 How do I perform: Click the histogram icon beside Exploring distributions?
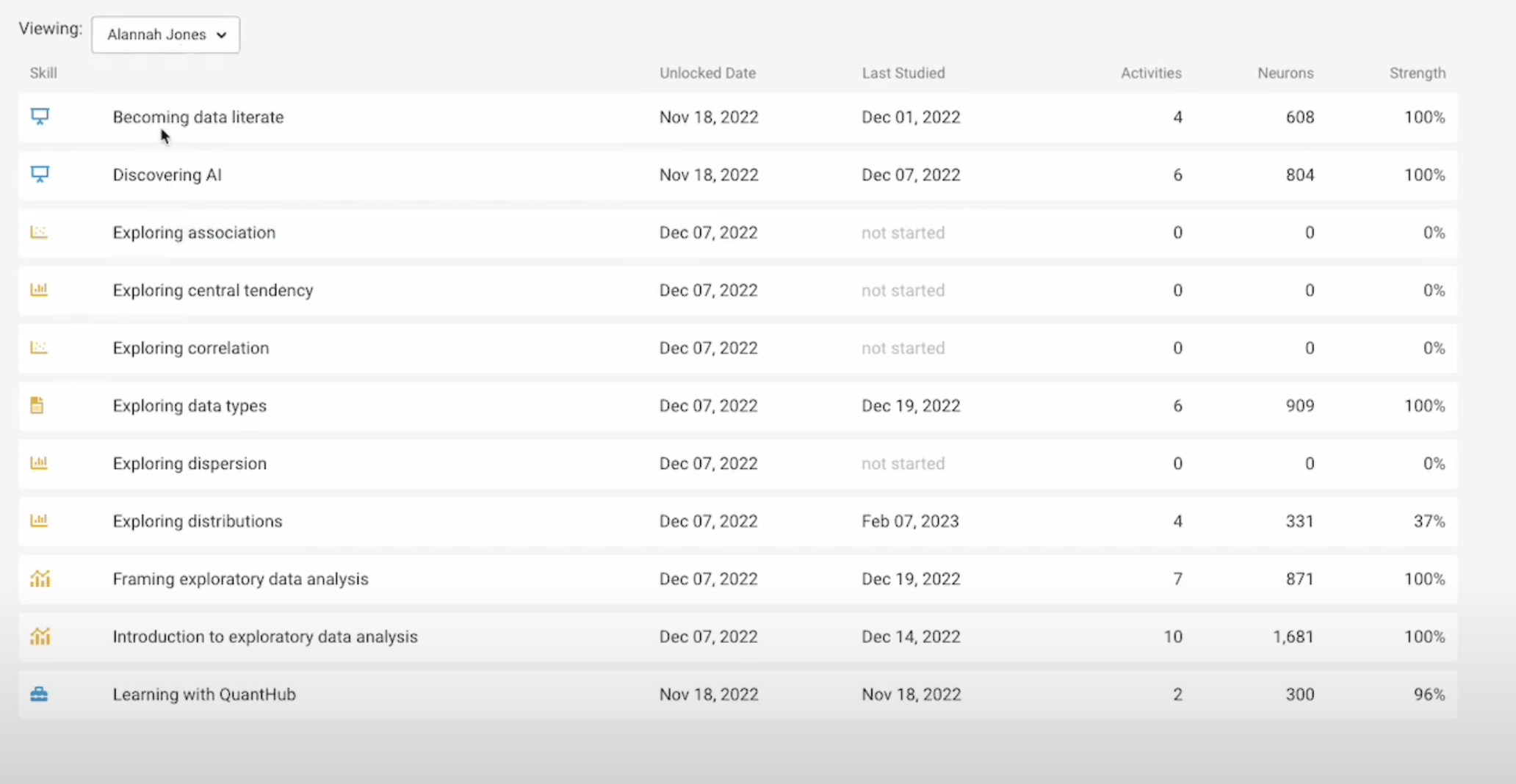[x=39, y=520]
